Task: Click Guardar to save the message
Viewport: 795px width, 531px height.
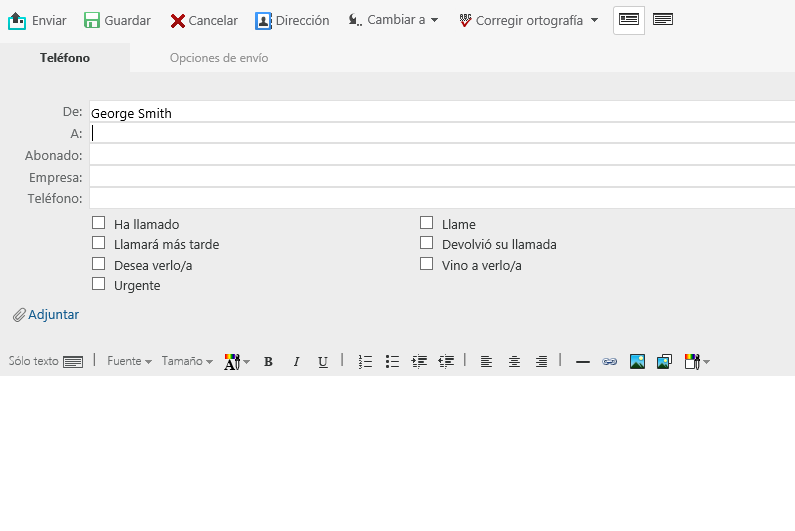Action: [117, 20]
